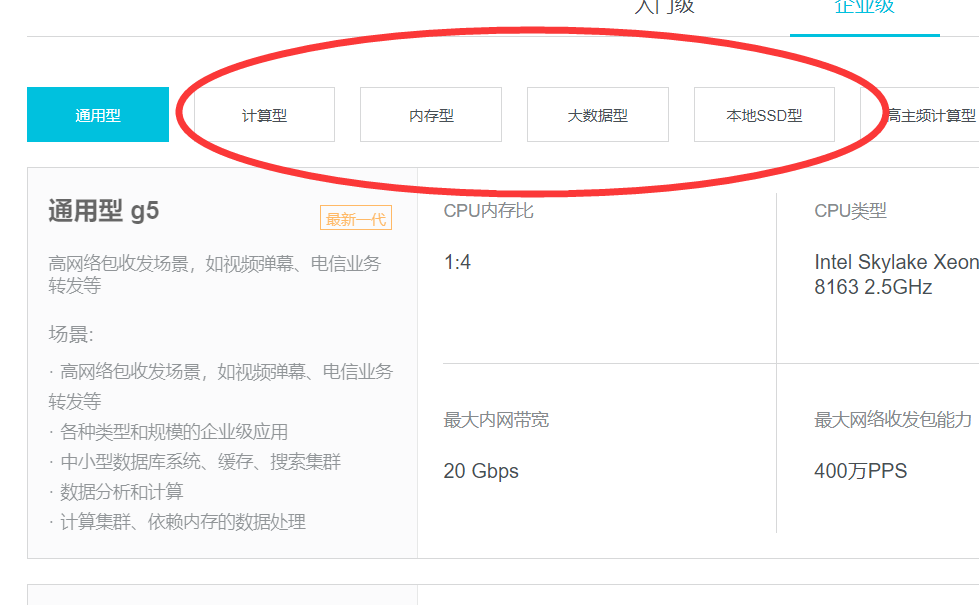Select the 400万PPS value
Image resolution: width=979 pixels, height=605 pixels.
(x=860, y=471)
